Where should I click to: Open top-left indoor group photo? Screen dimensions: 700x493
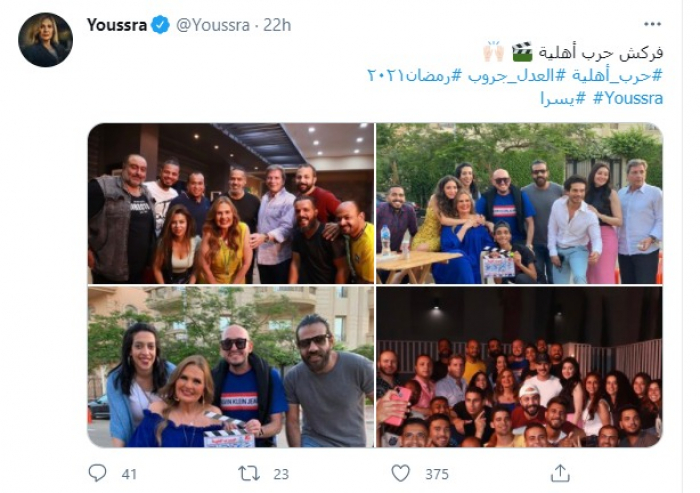(231, 203)
